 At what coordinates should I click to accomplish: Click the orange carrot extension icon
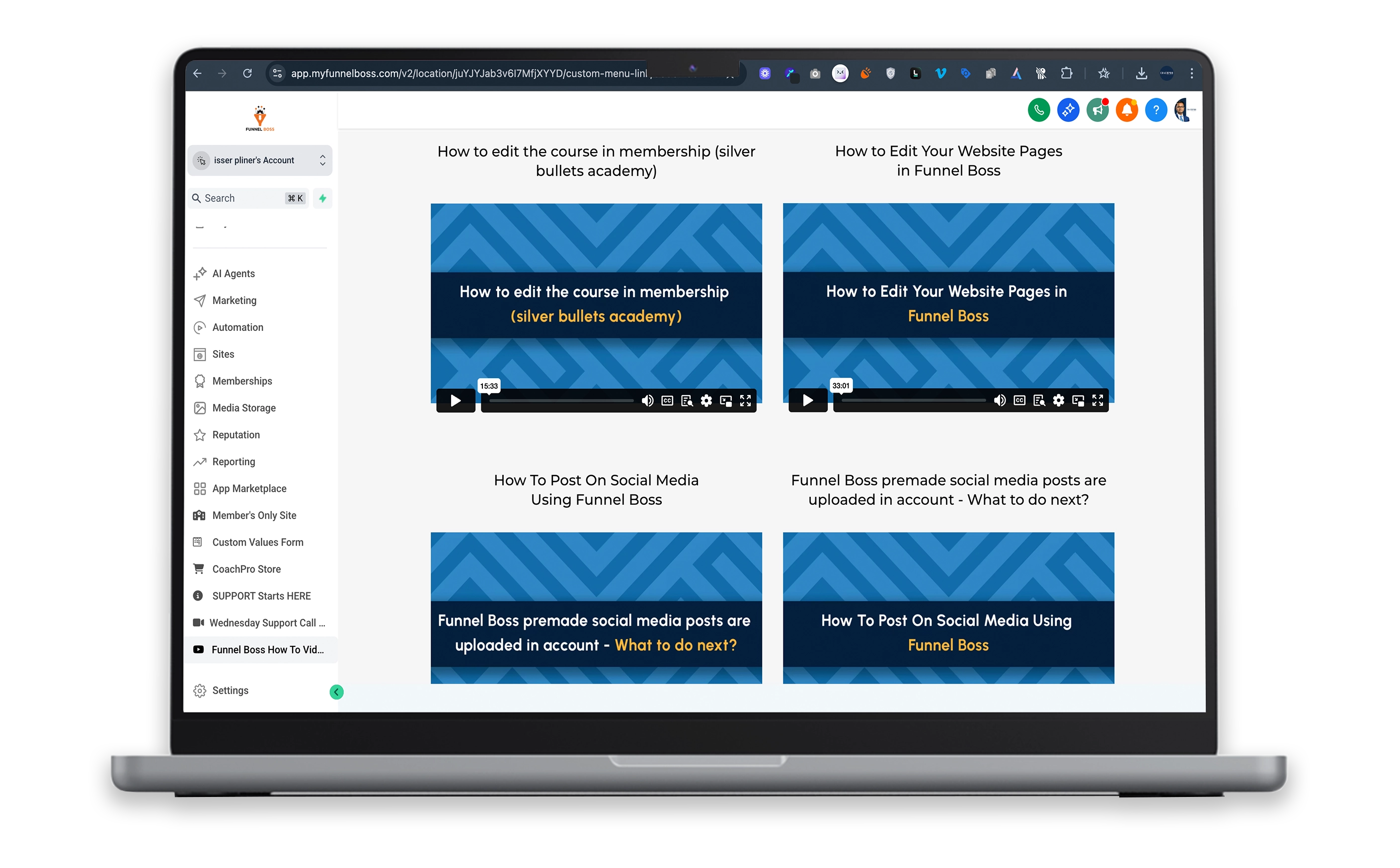pyautogui.click(x=864, y=73)
